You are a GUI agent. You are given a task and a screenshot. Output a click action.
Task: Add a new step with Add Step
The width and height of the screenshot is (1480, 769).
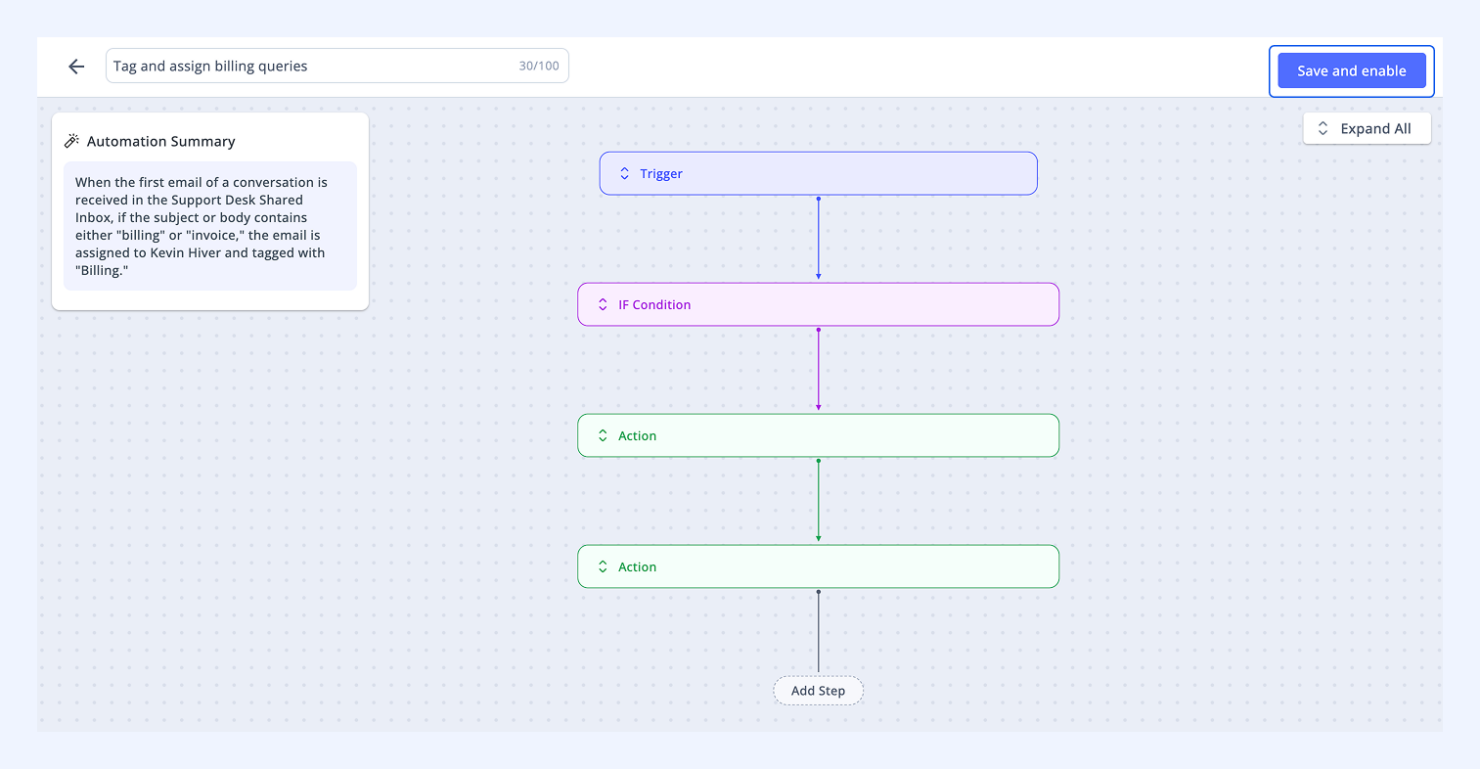(x=818, y=691)
